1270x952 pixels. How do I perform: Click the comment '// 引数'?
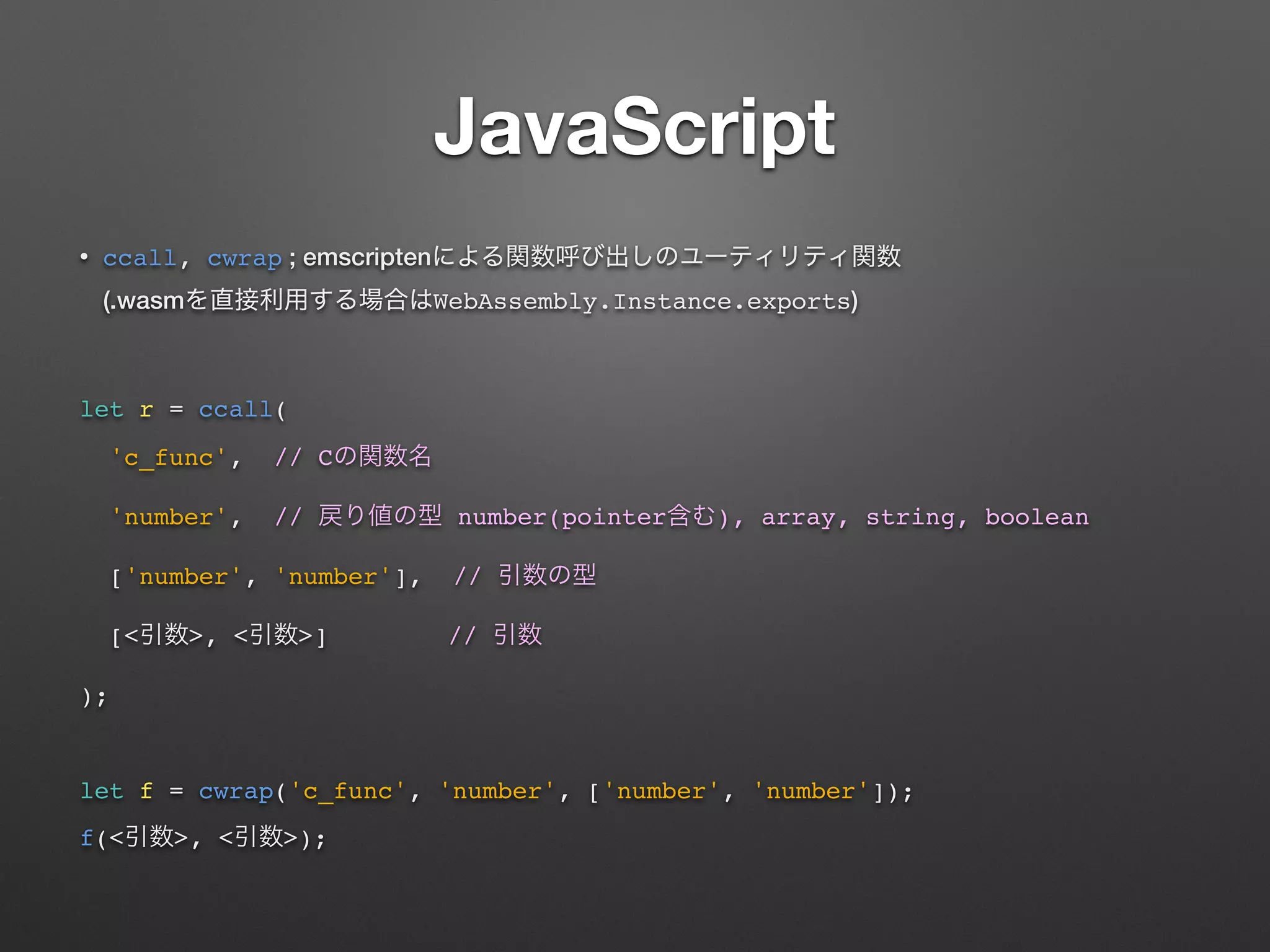click(495, 635)
